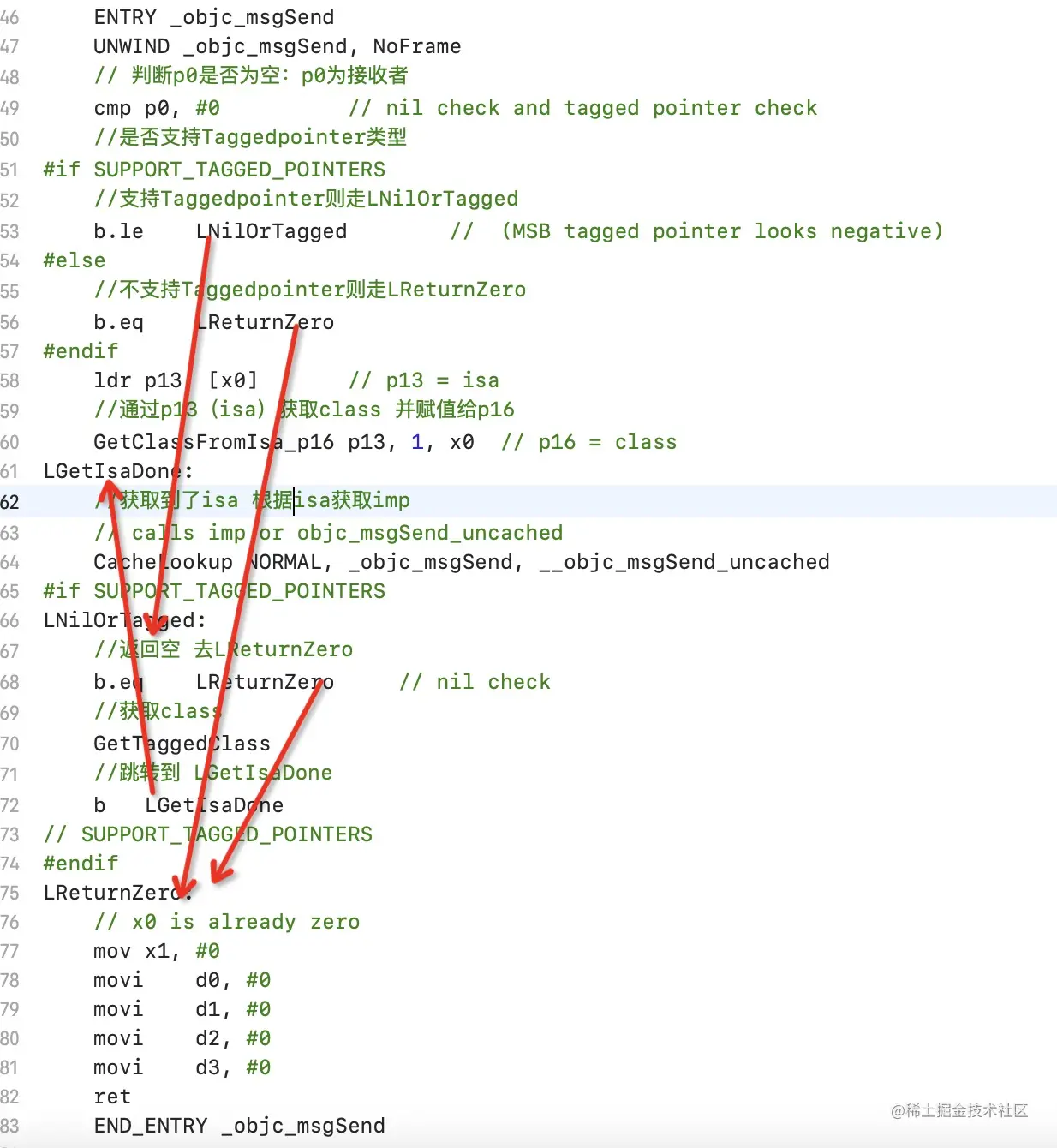Image resolution: width=1057 pixels, height=1148 pixels.
Task: Click 'b LGetIsaDone' on line 72
Action: (188, 805)
